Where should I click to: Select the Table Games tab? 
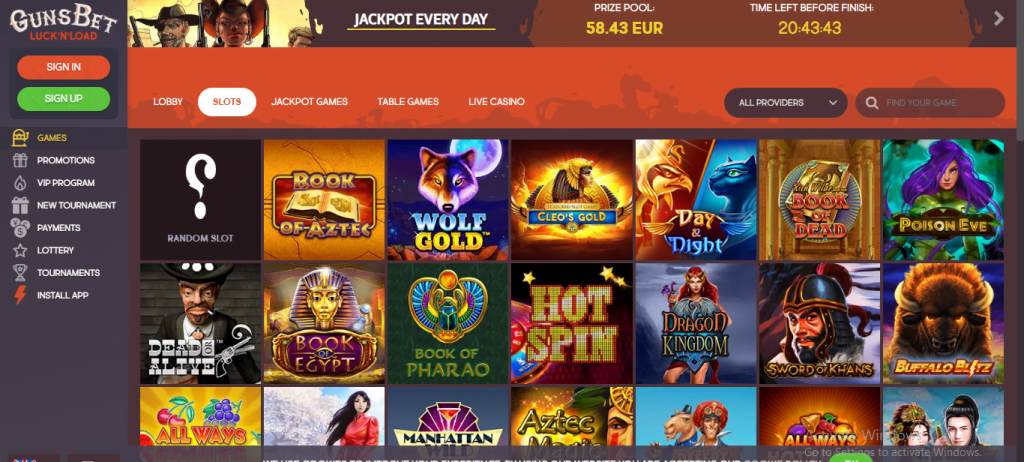click(408, 102)
